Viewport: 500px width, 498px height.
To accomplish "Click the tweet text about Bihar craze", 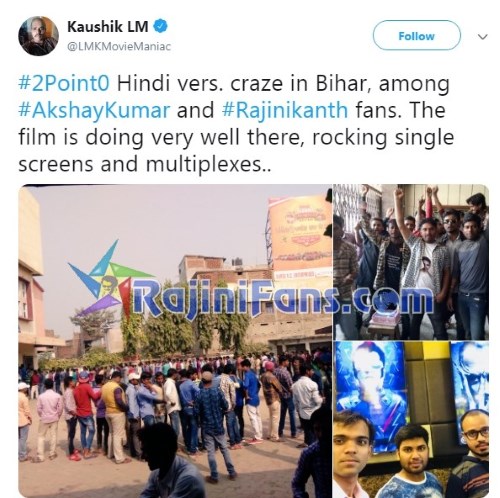I will point(236,124).
